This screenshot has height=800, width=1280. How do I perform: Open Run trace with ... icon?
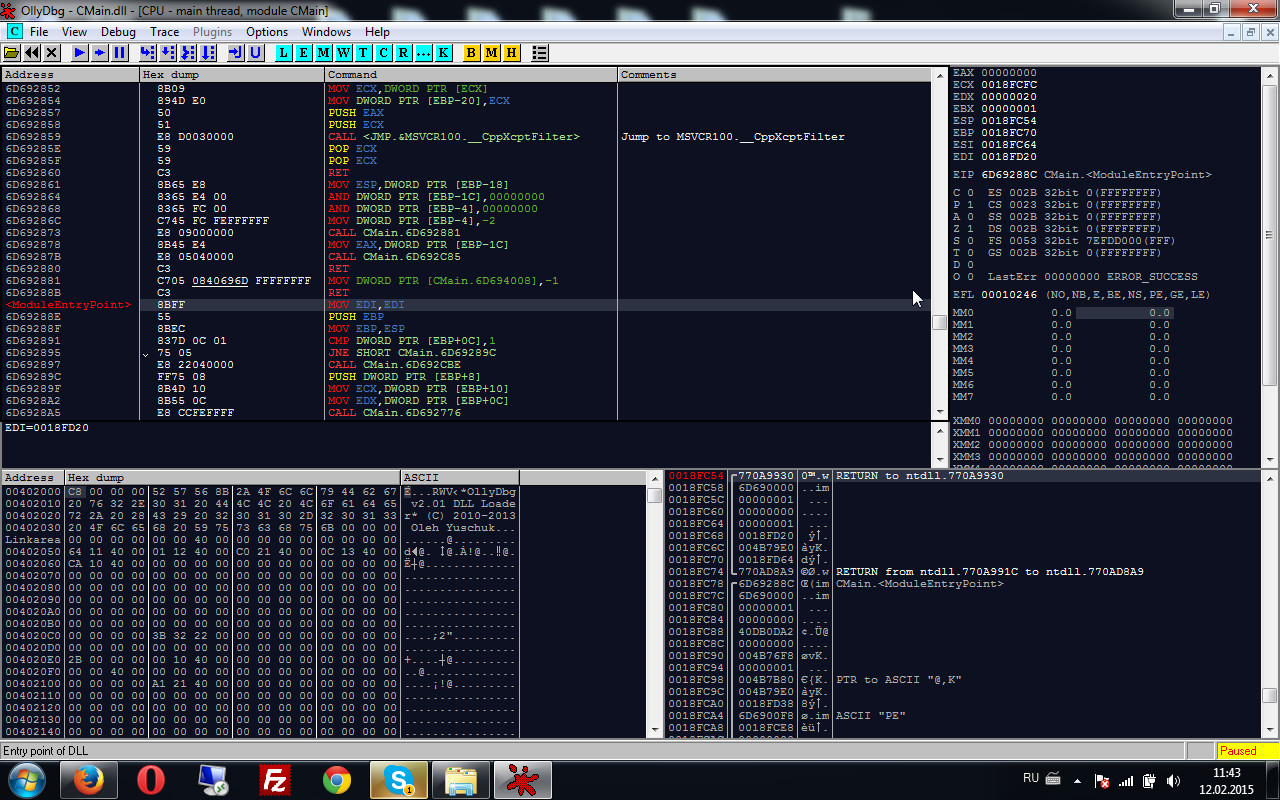(424, 52)
